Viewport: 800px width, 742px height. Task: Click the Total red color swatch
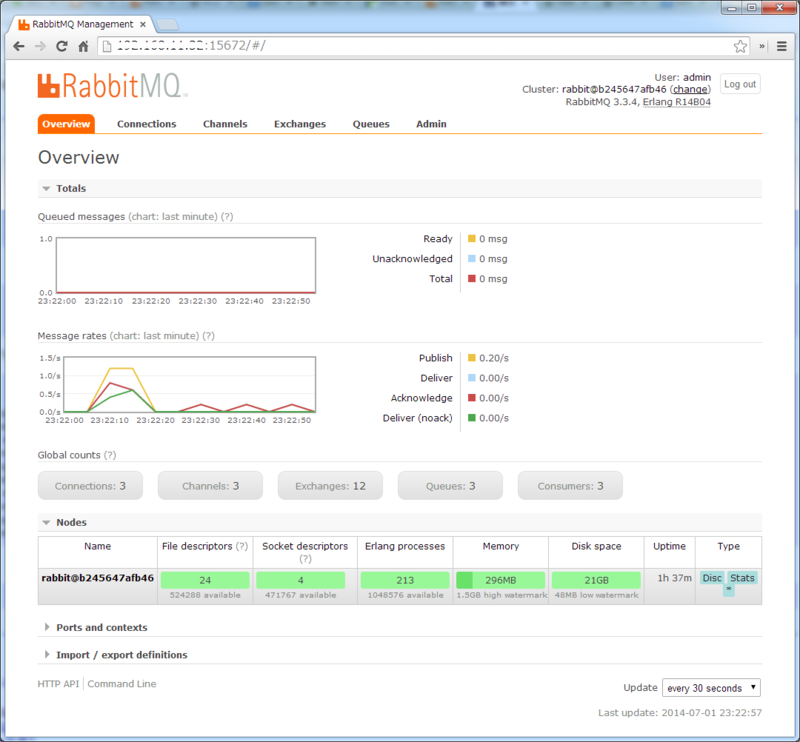[471, 278]
